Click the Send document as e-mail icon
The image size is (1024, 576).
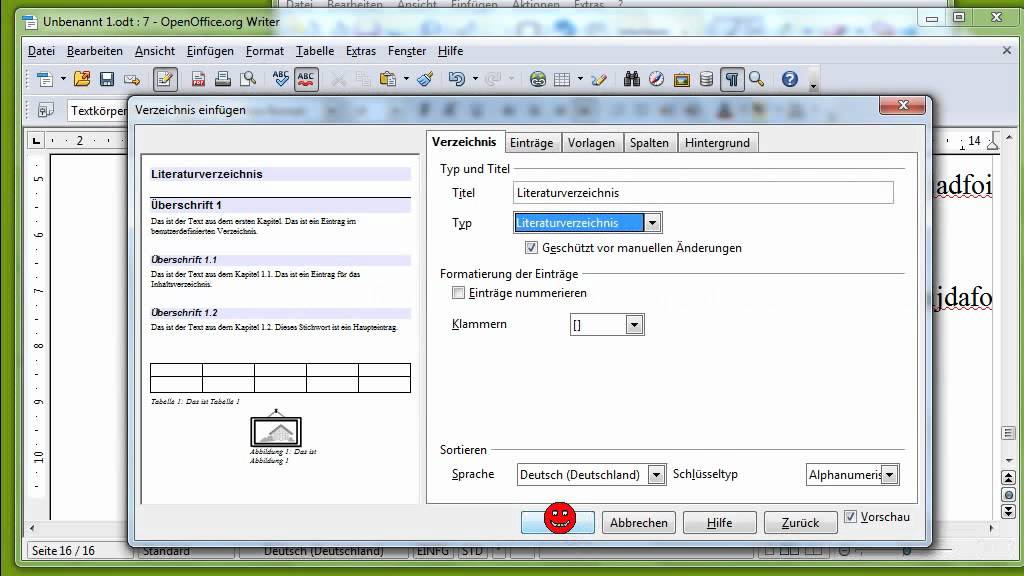pos(133,80)
